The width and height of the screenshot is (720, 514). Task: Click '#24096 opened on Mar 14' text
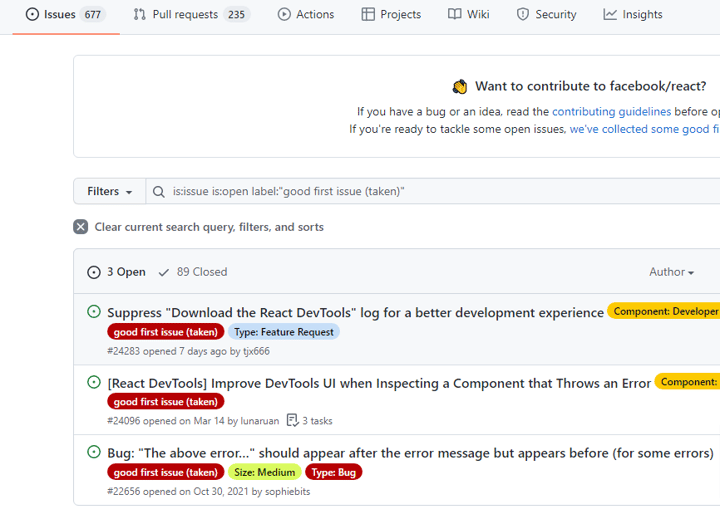pos(166,421)
